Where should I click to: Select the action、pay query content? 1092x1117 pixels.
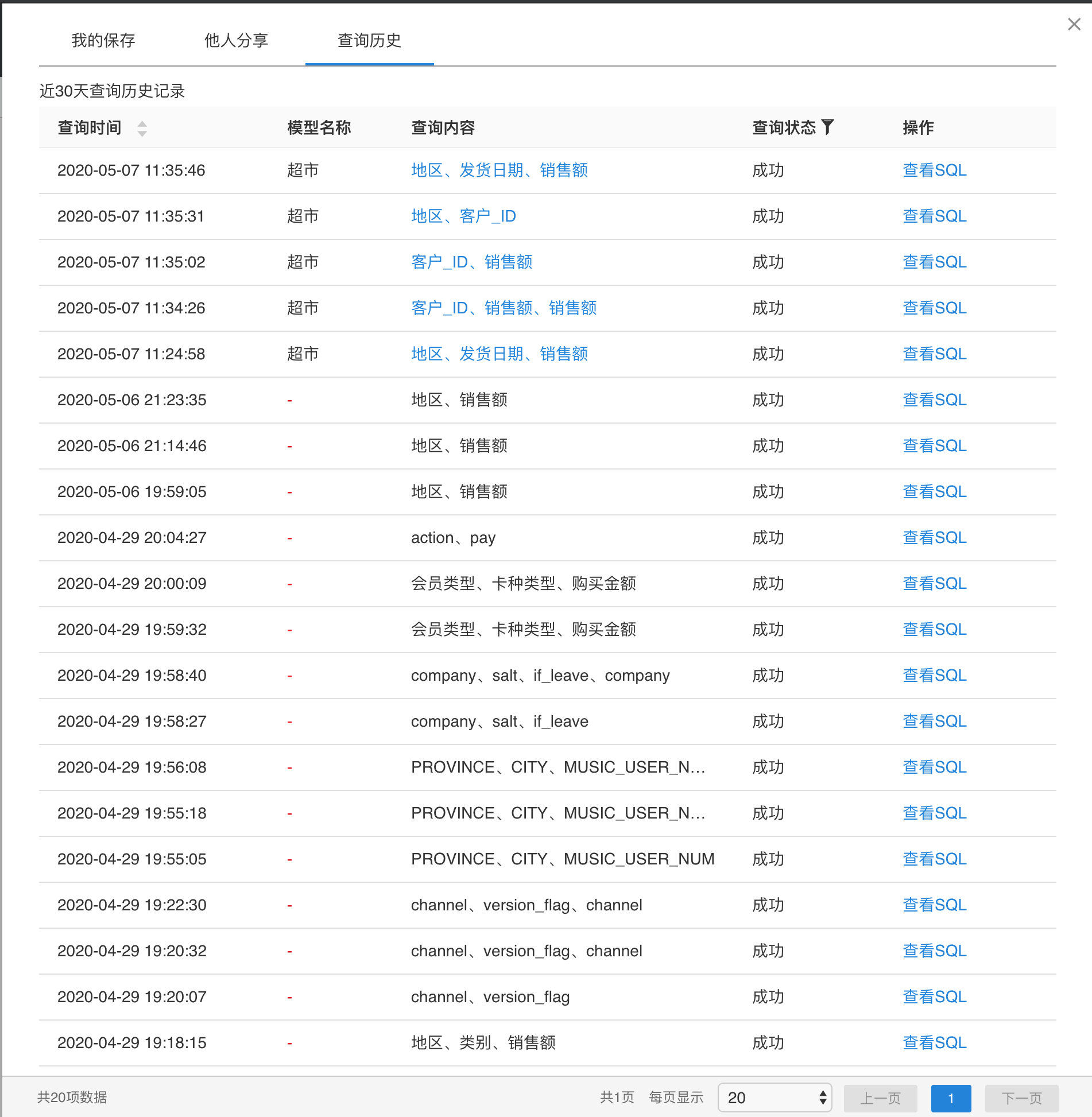coord(453,538)
